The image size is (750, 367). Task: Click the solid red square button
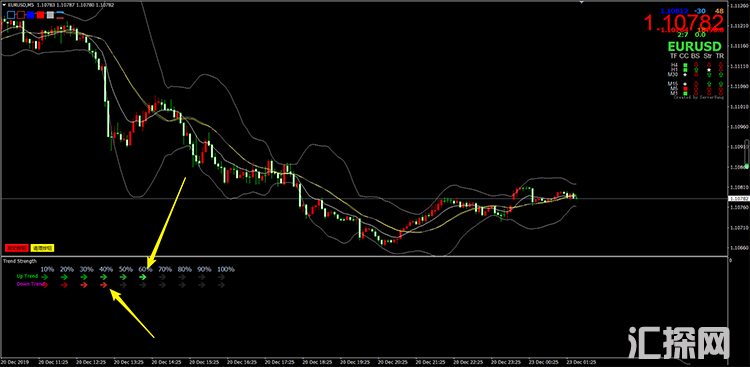point(41,15)
